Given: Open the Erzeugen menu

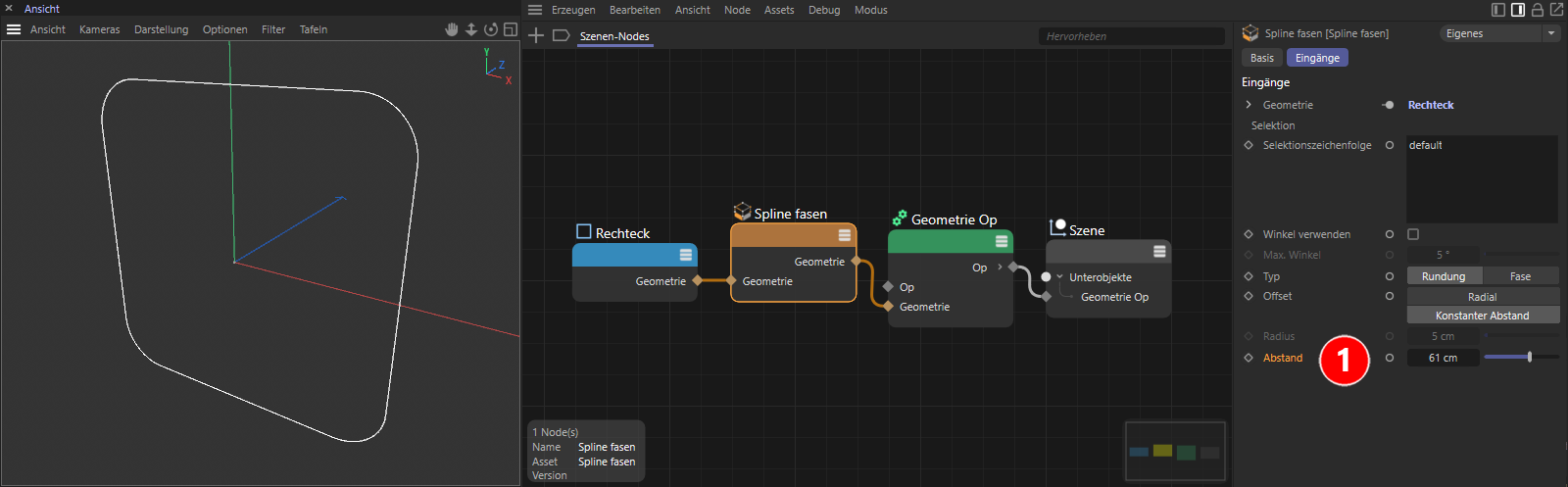Looking at the screenshot, I should (x=573, y=10).
